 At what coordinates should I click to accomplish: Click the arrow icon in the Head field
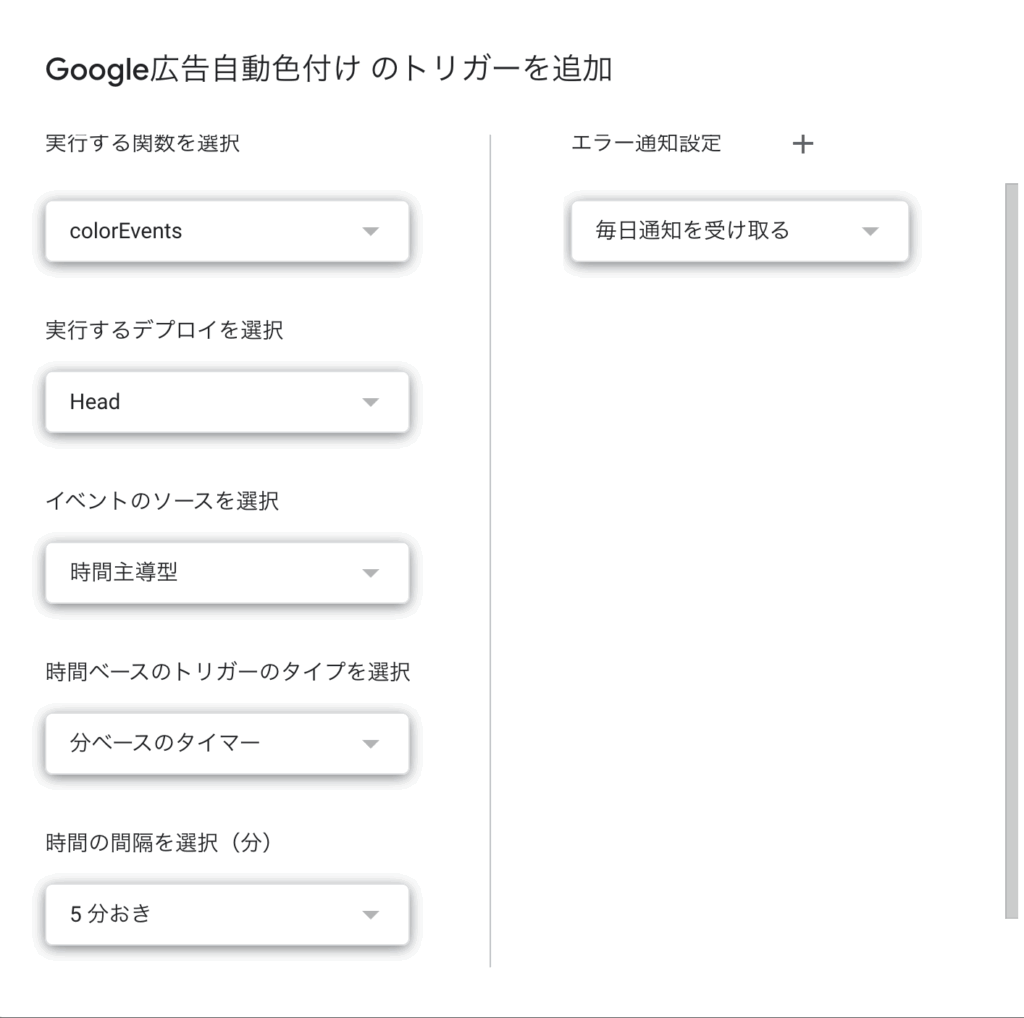(370, 402)
